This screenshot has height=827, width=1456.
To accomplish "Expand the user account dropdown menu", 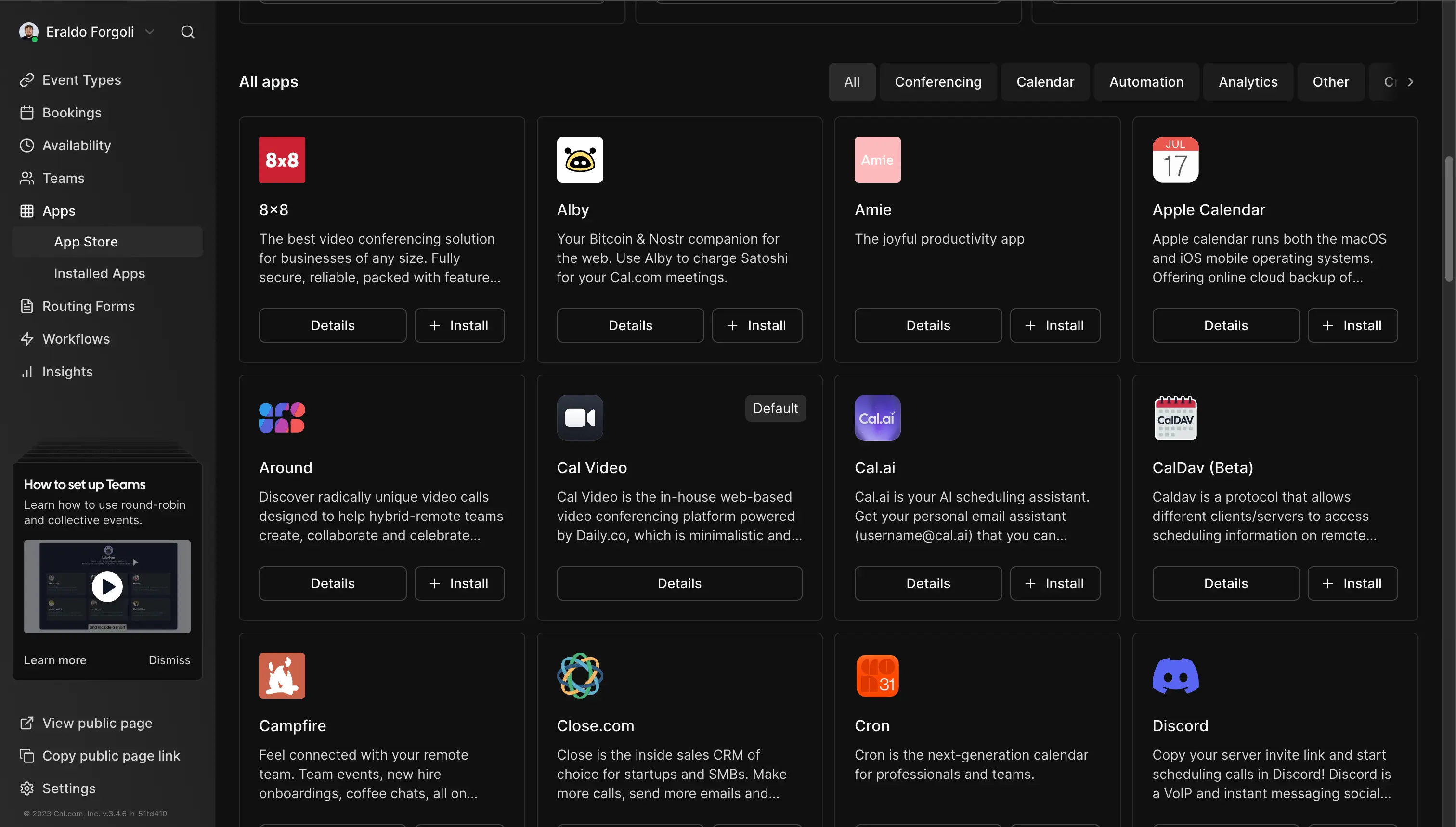I will point(149,31).
